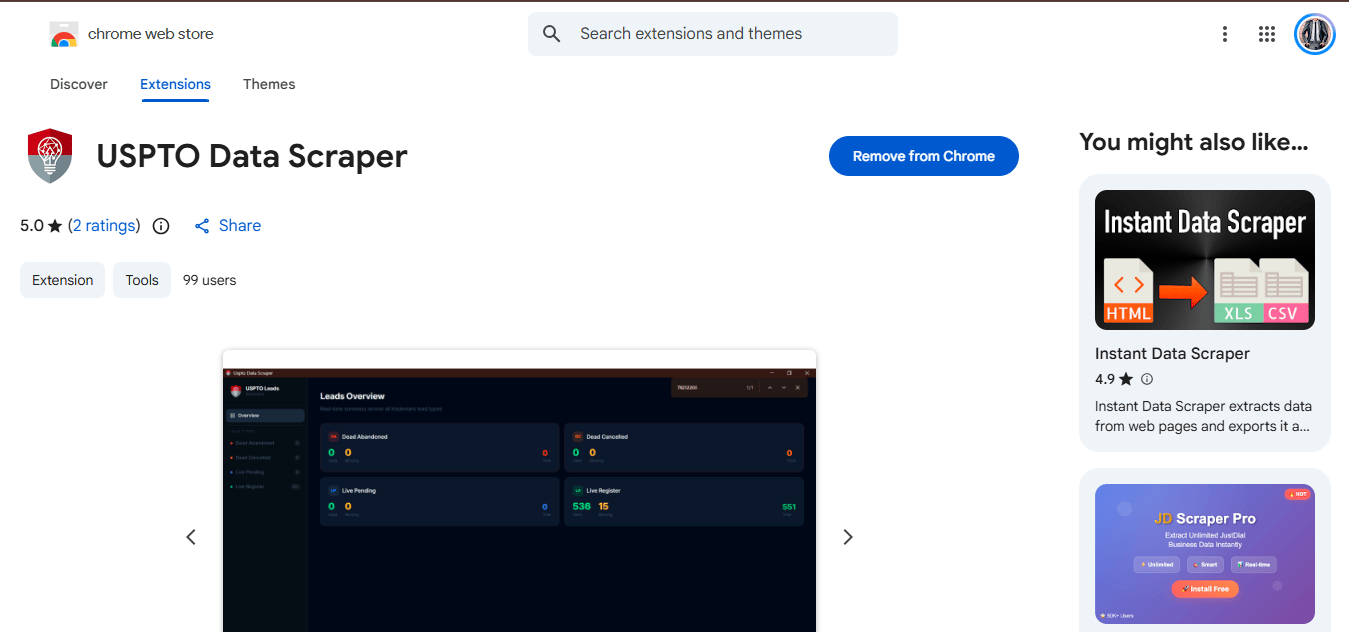Click the Share link
Image resolution: width=1349 pixels, height=632 pixels.
pos(227,226)
